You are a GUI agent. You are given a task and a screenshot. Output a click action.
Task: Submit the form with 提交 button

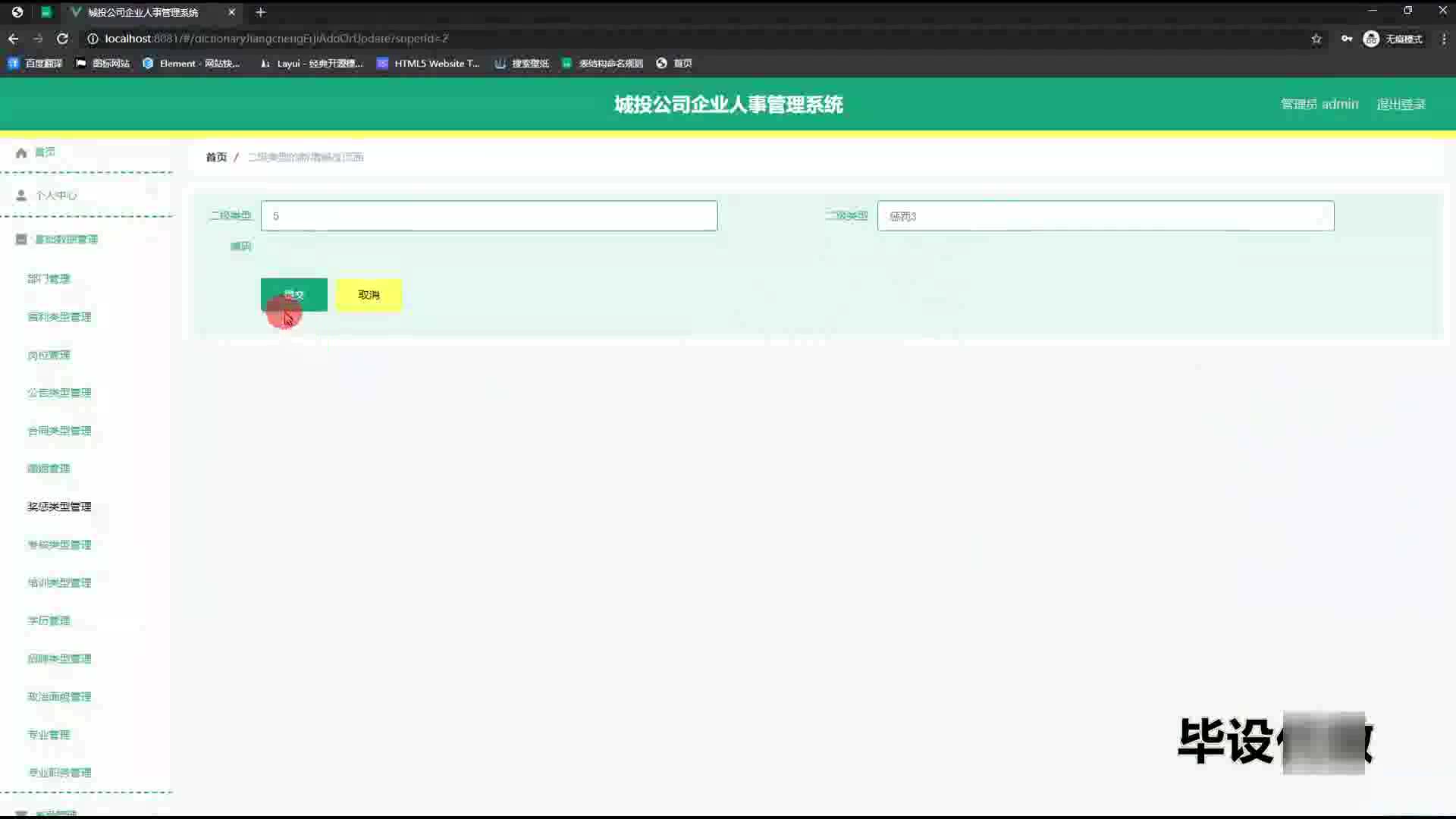[x=294, y=295]
